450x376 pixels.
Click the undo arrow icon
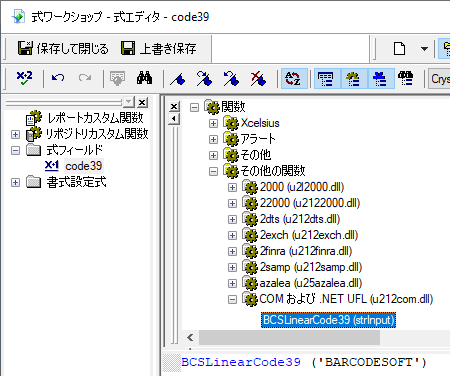click(x=58, y=78)
